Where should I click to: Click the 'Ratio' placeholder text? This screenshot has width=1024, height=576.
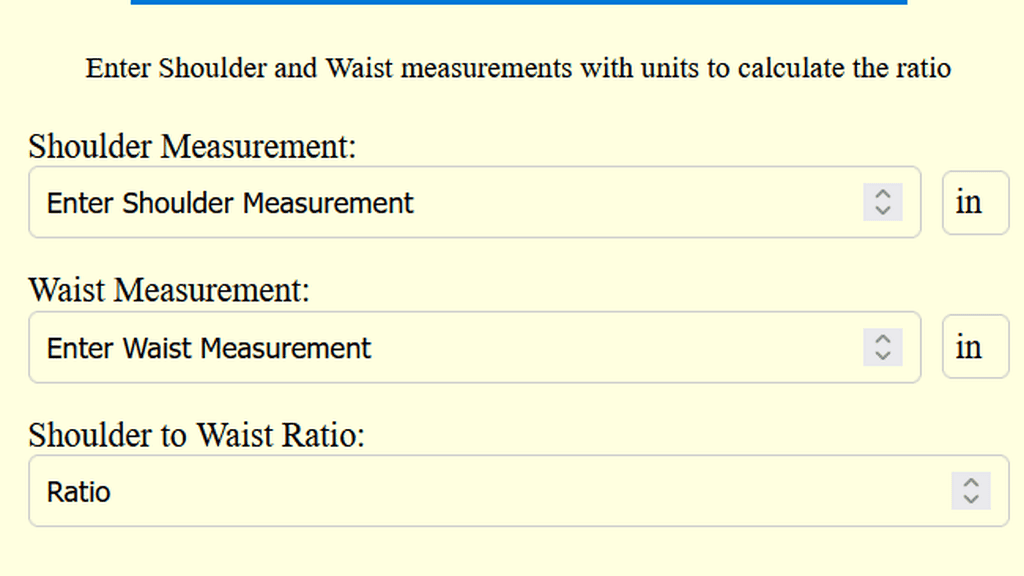79,492
